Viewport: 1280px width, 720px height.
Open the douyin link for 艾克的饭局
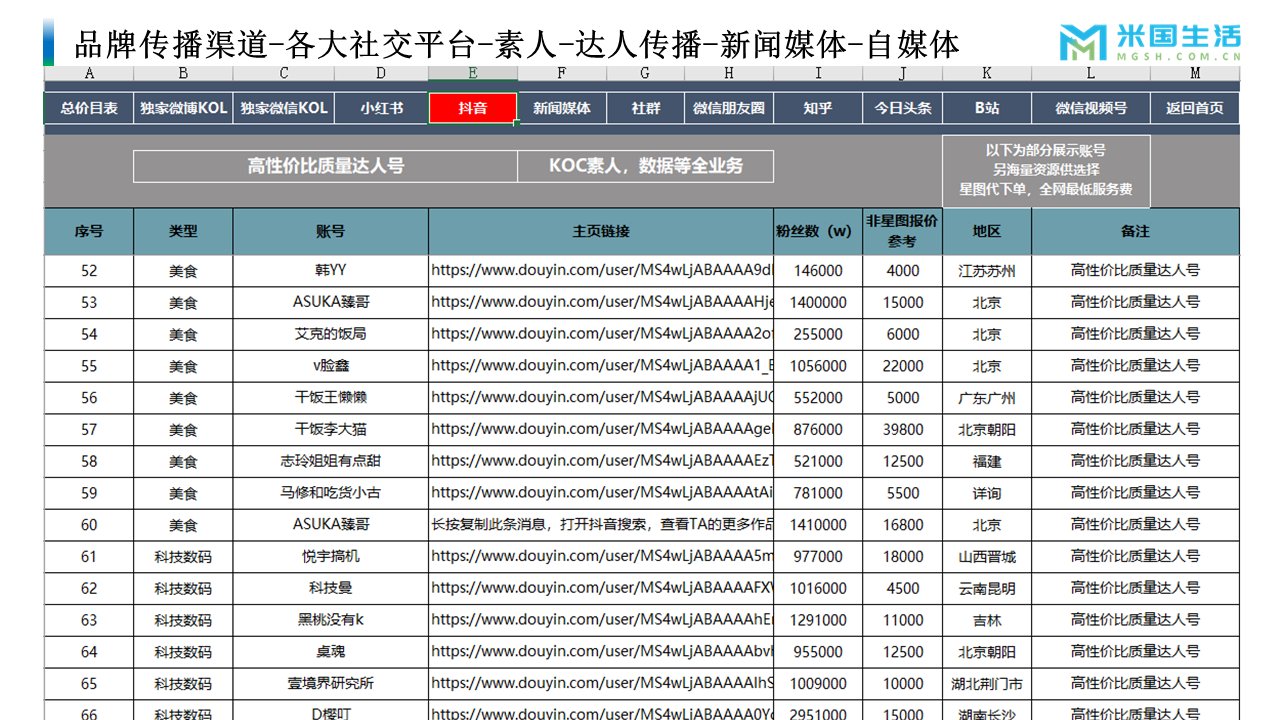pyautogui.click(x=601, y=334)
